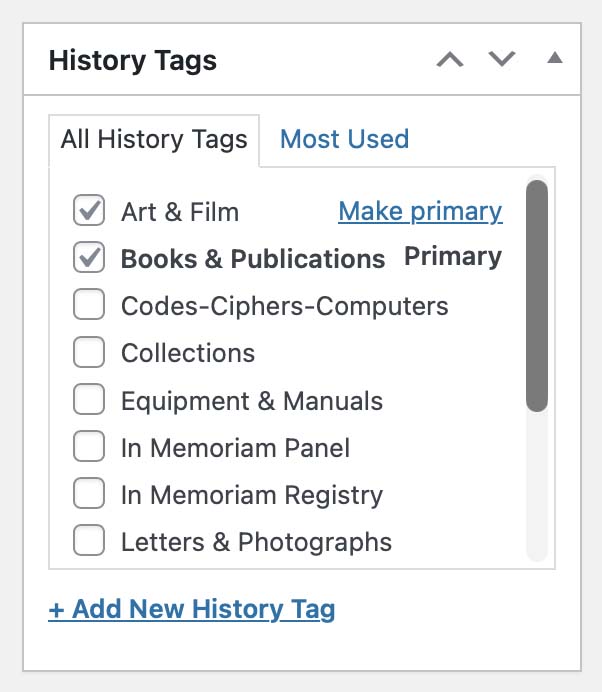Move History Tags panel up
The height and width of the screenshot is (692, 602).
(450, 59)
